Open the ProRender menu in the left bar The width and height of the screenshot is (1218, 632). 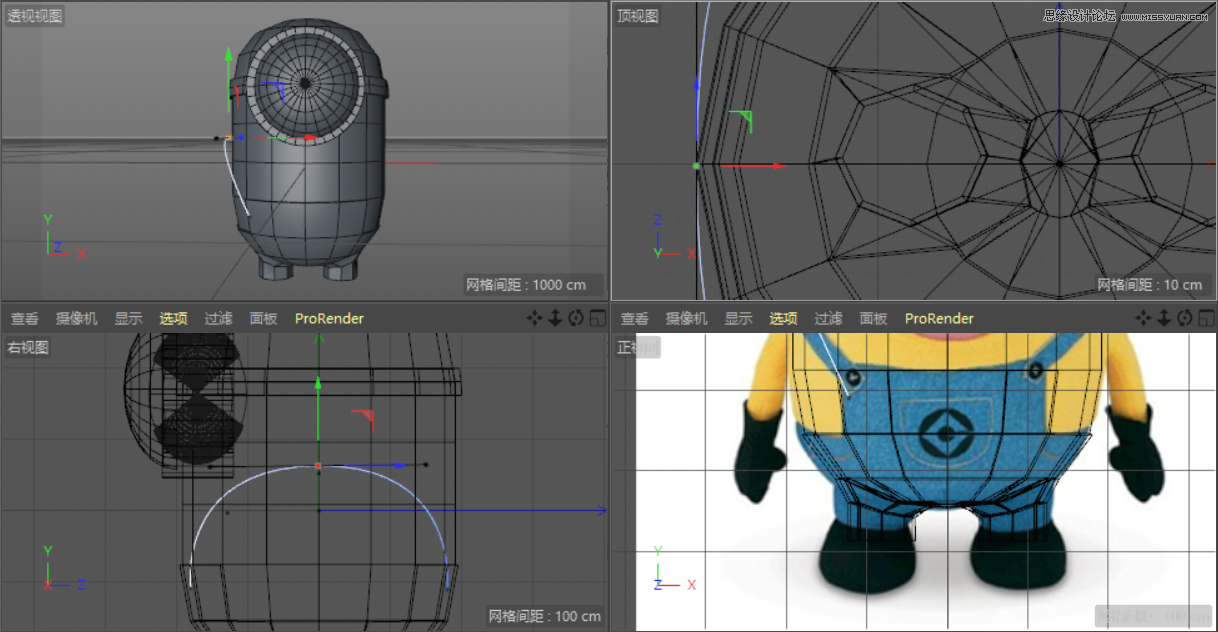pyautogui.click(x=329, y=318)
